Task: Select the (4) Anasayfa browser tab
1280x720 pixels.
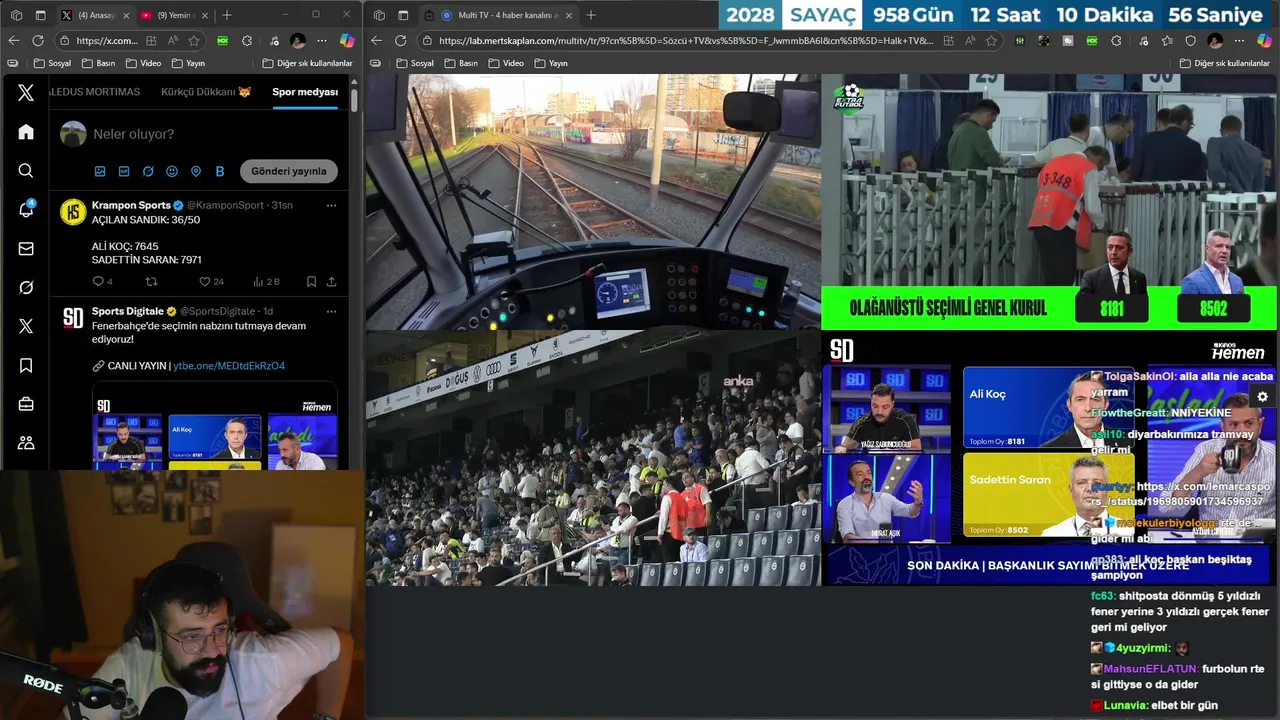Action: [x=94, y=15]
